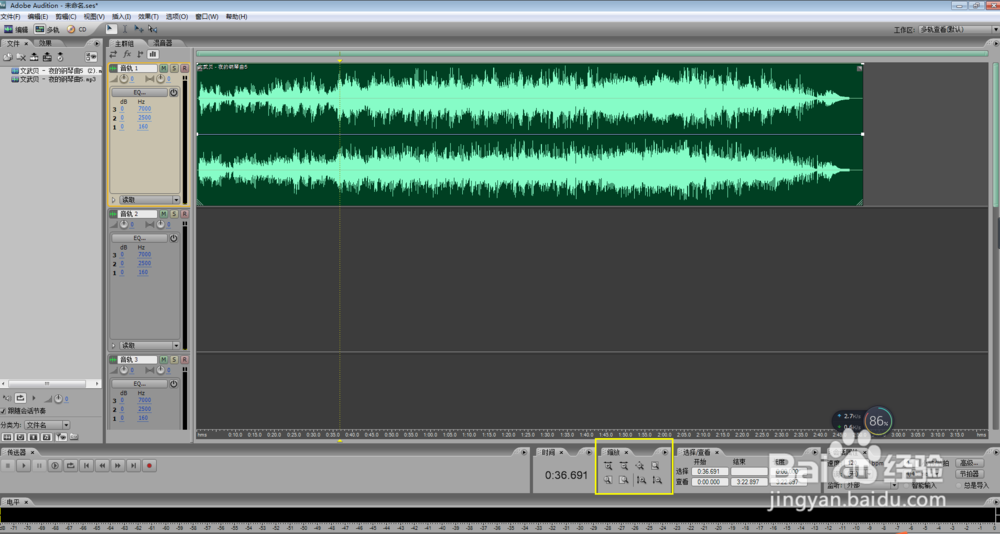Click Import File icon in Files panel
The image size is (1000, 534).
pyautogui.click(x=8, y=57)
